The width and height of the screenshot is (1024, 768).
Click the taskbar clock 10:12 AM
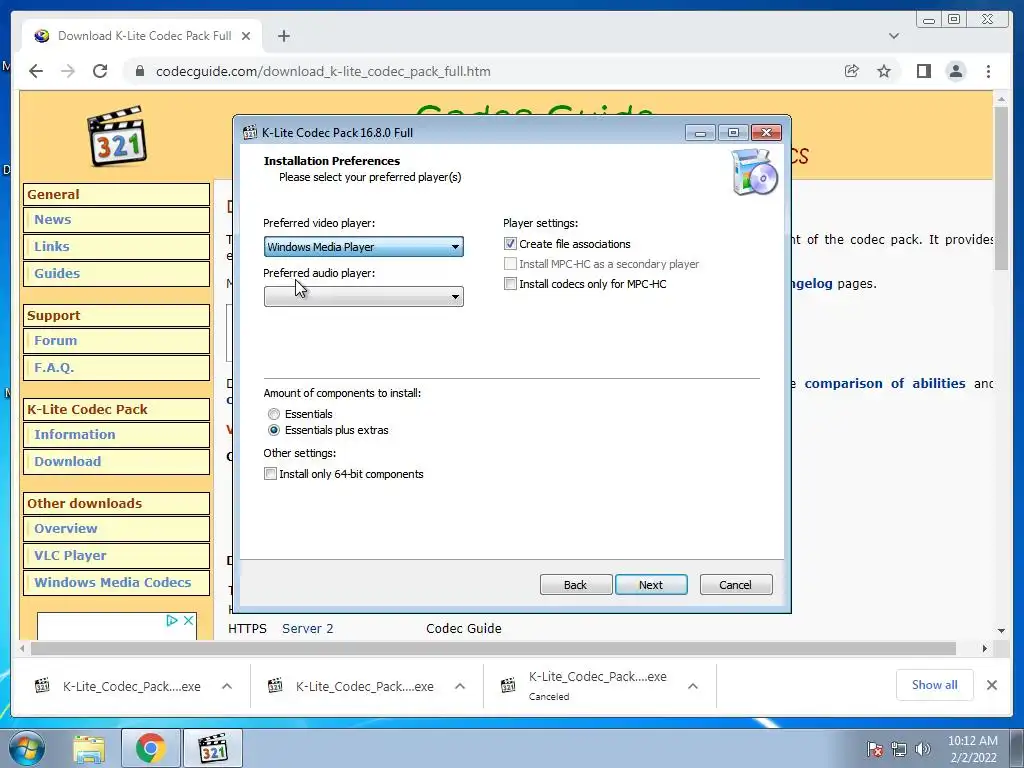click(972, 741)
